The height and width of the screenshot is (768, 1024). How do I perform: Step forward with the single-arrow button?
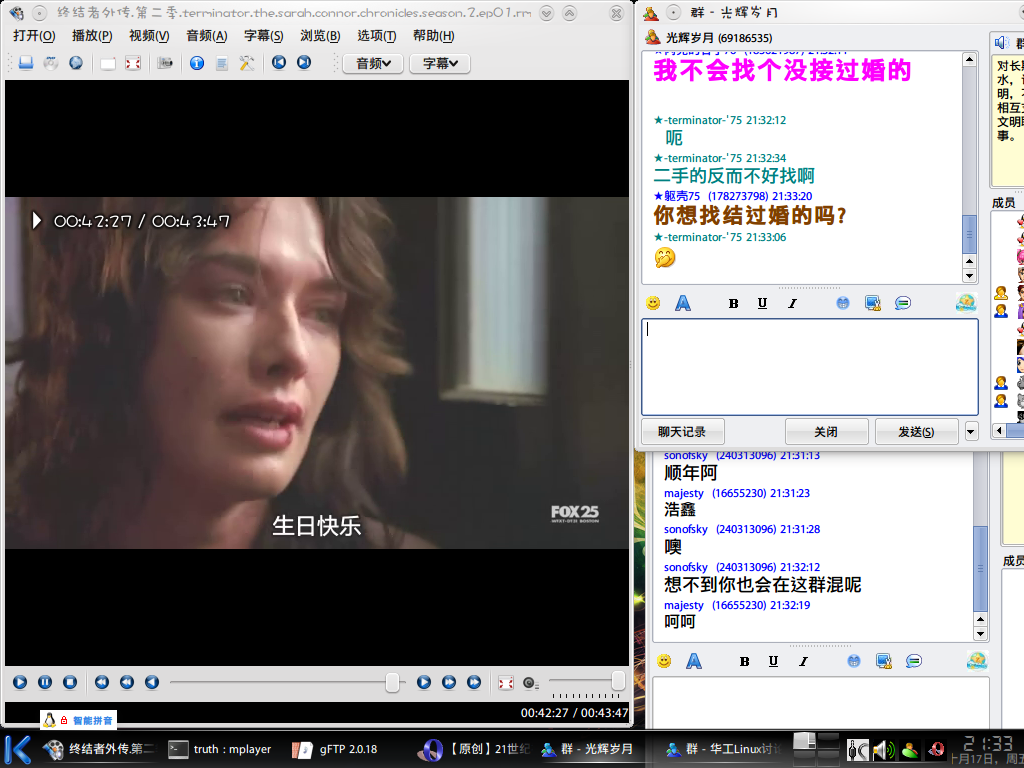(424, 682)
